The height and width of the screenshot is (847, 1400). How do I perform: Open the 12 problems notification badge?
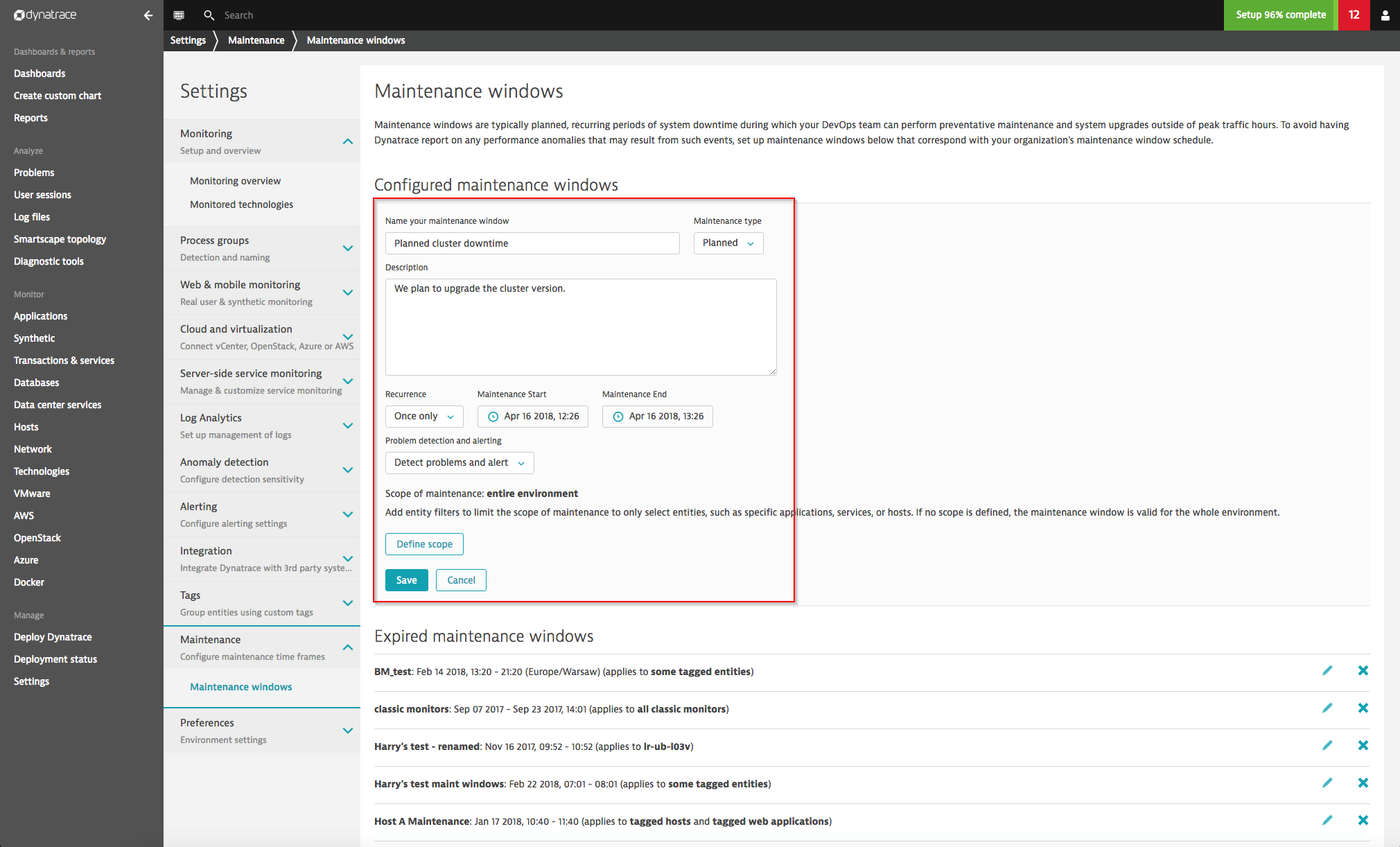click(1354, 15)
